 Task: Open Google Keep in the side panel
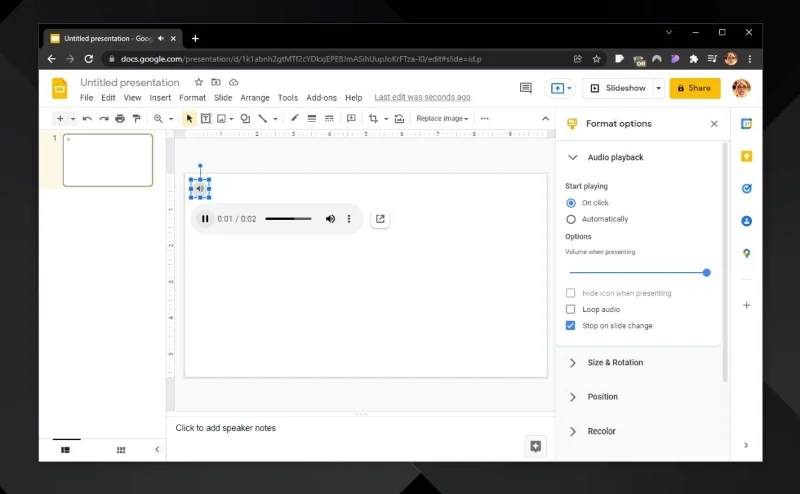pyautogui.click(x=746, y=156)
